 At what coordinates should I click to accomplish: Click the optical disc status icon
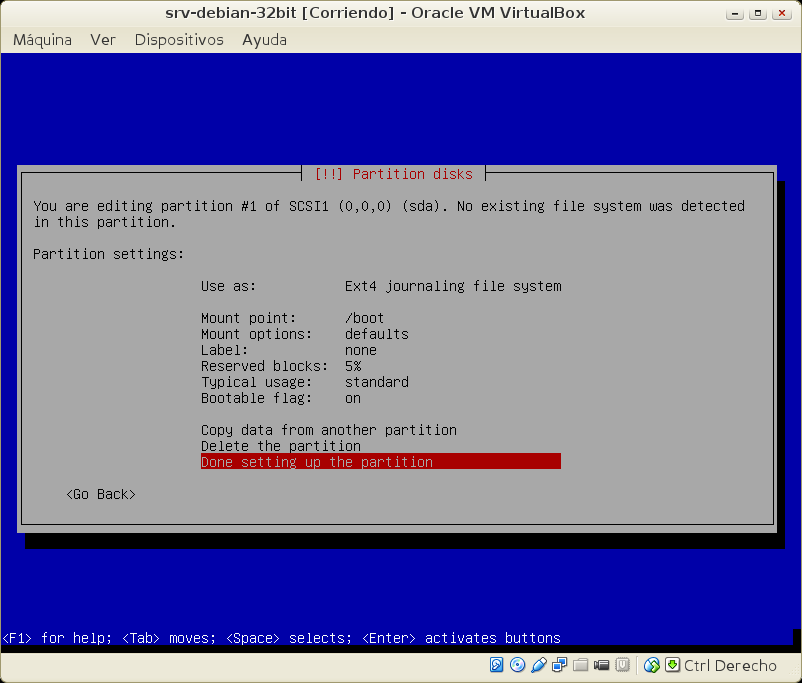click(517, 665)
